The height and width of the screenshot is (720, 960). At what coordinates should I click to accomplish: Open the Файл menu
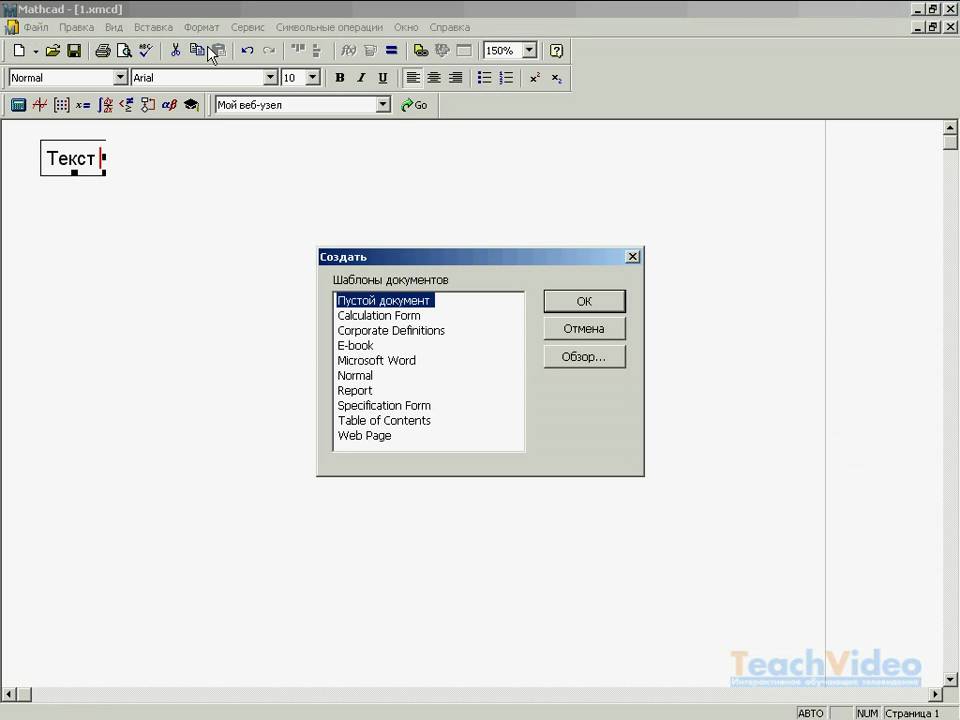click(36, 28)
